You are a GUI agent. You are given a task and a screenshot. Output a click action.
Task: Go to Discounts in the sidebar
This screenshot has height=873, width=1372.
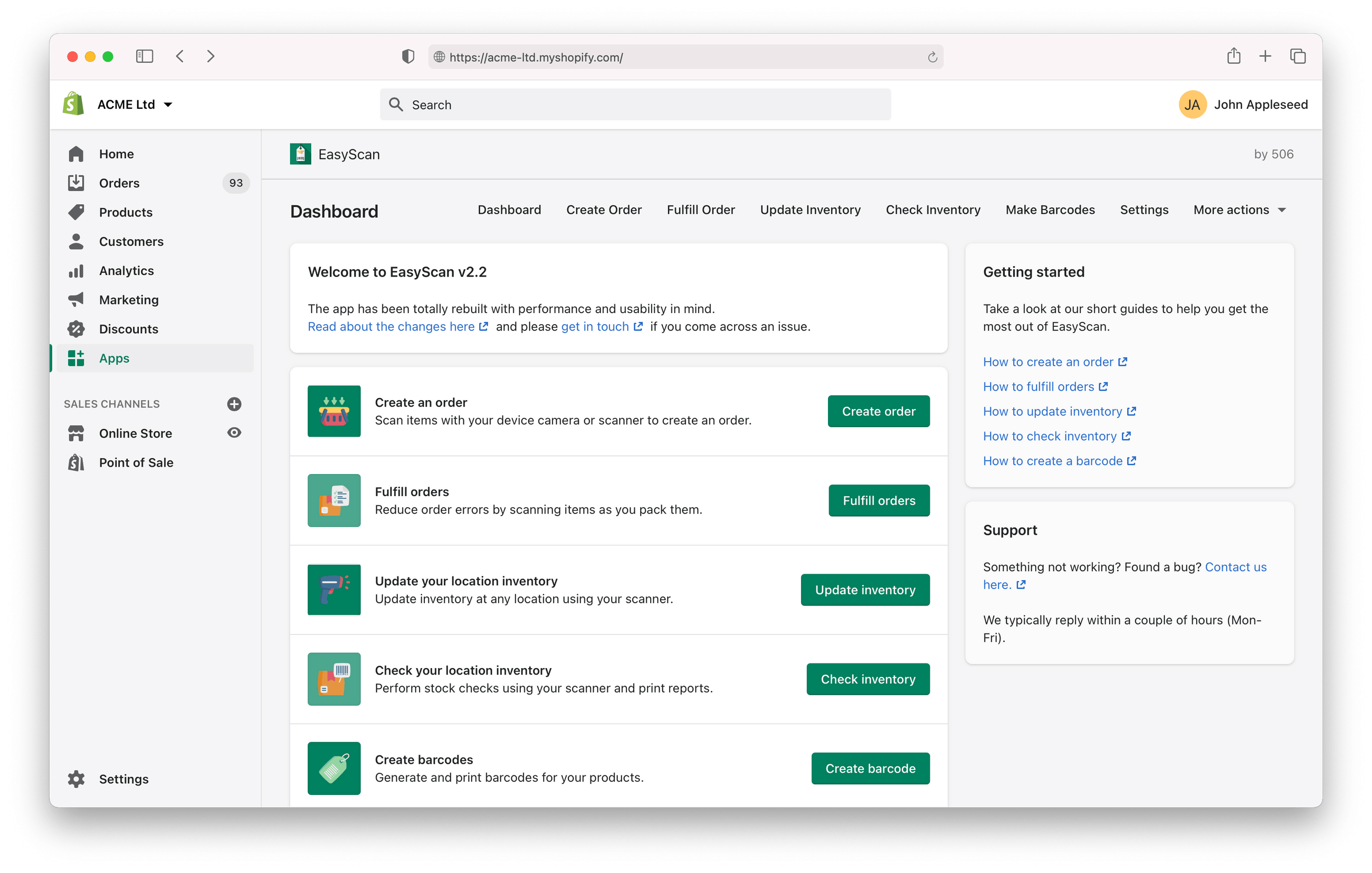click(128, 329)
